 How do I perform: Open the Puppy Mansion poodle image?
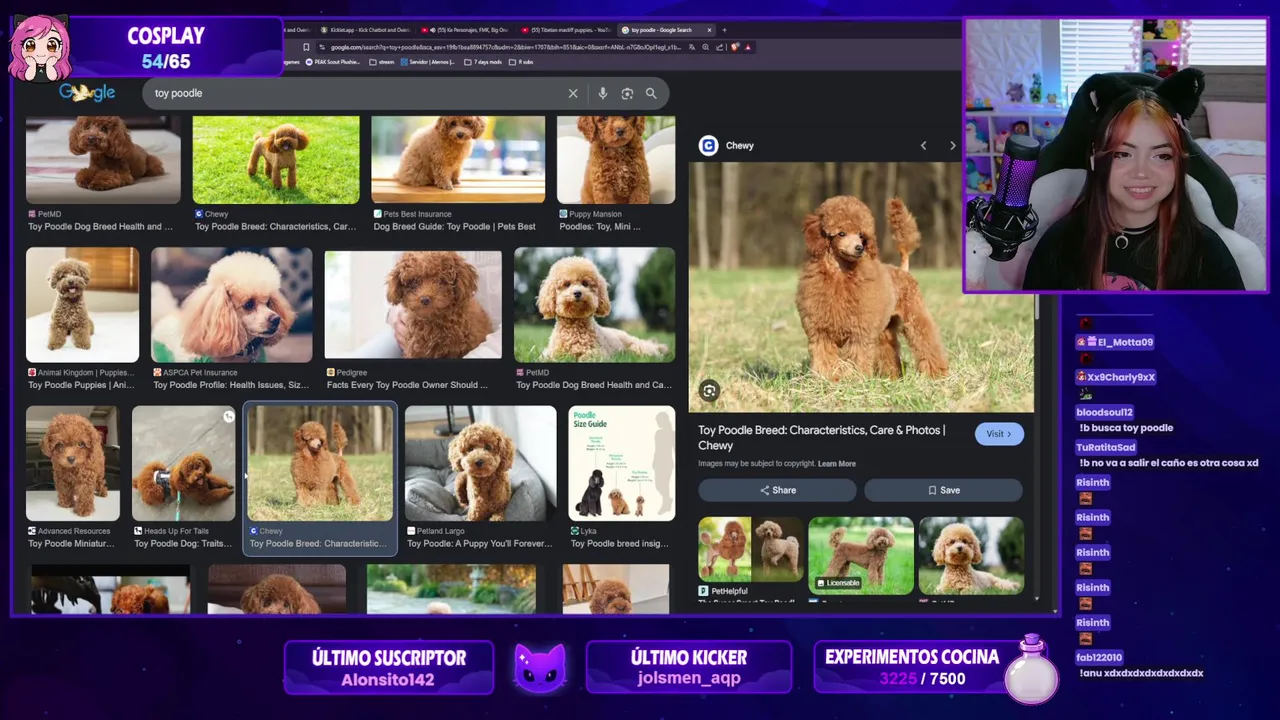[616, 160]
